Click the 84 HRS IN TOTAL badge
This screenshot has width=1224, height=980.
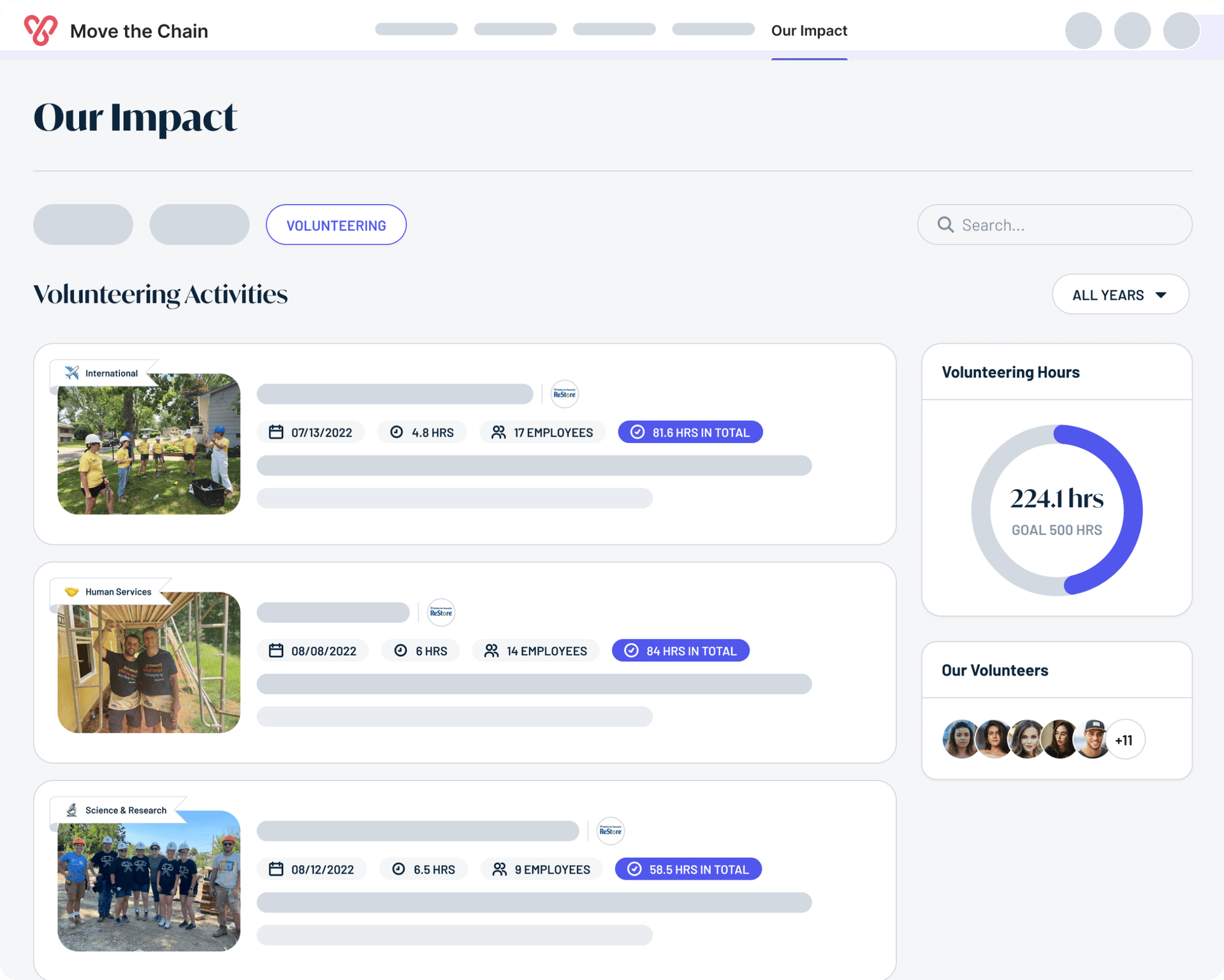pos(680,650)
